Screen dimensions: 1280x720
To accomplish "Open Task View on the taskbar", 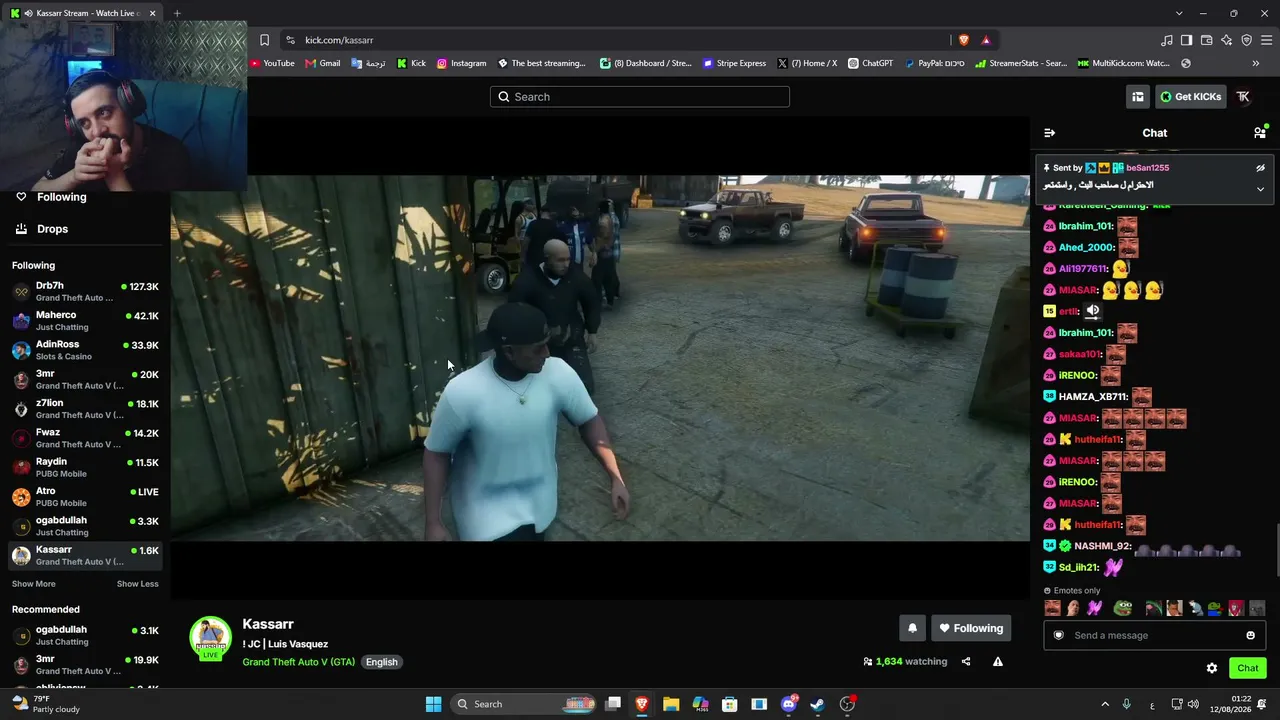I will (x=613, y=704).
